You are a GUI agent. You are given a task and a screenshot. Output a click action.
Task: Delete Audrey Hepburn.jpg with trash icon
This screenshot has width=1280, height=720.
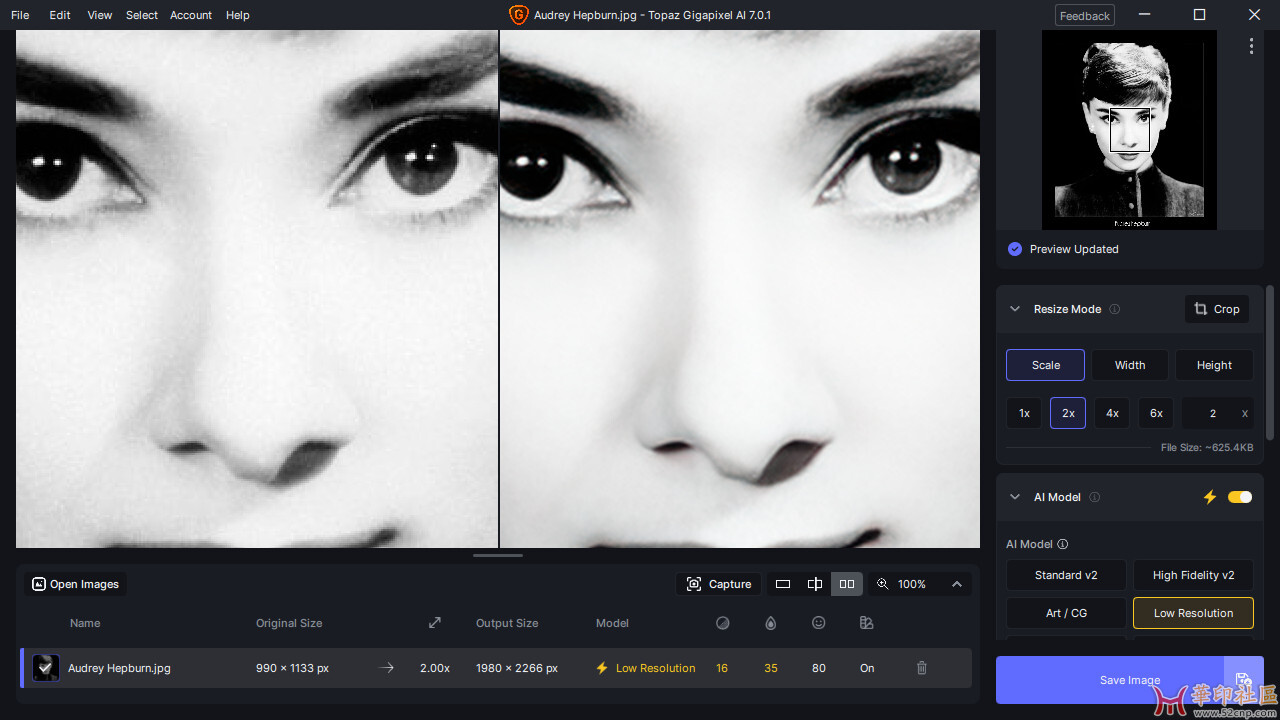922,668
